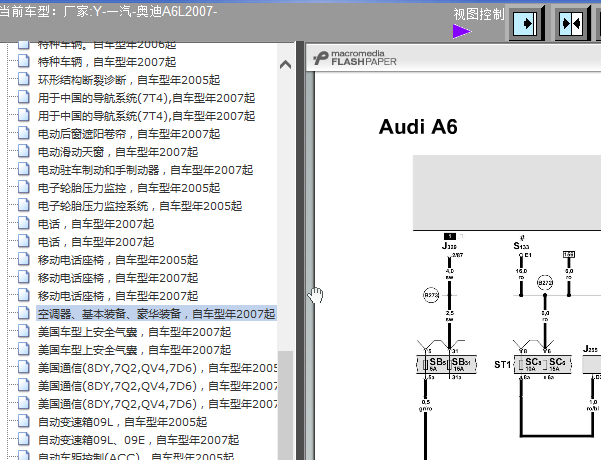The height and width of the screenshot is (460, 601).
Task: Click the vertical splitter between the panels
Action: click(300, 251)
